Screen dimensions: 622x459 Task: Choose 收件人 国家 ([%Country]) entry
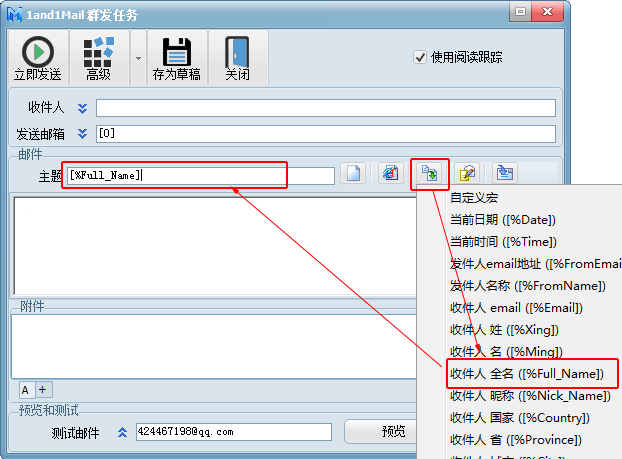[x=519, y=418]
